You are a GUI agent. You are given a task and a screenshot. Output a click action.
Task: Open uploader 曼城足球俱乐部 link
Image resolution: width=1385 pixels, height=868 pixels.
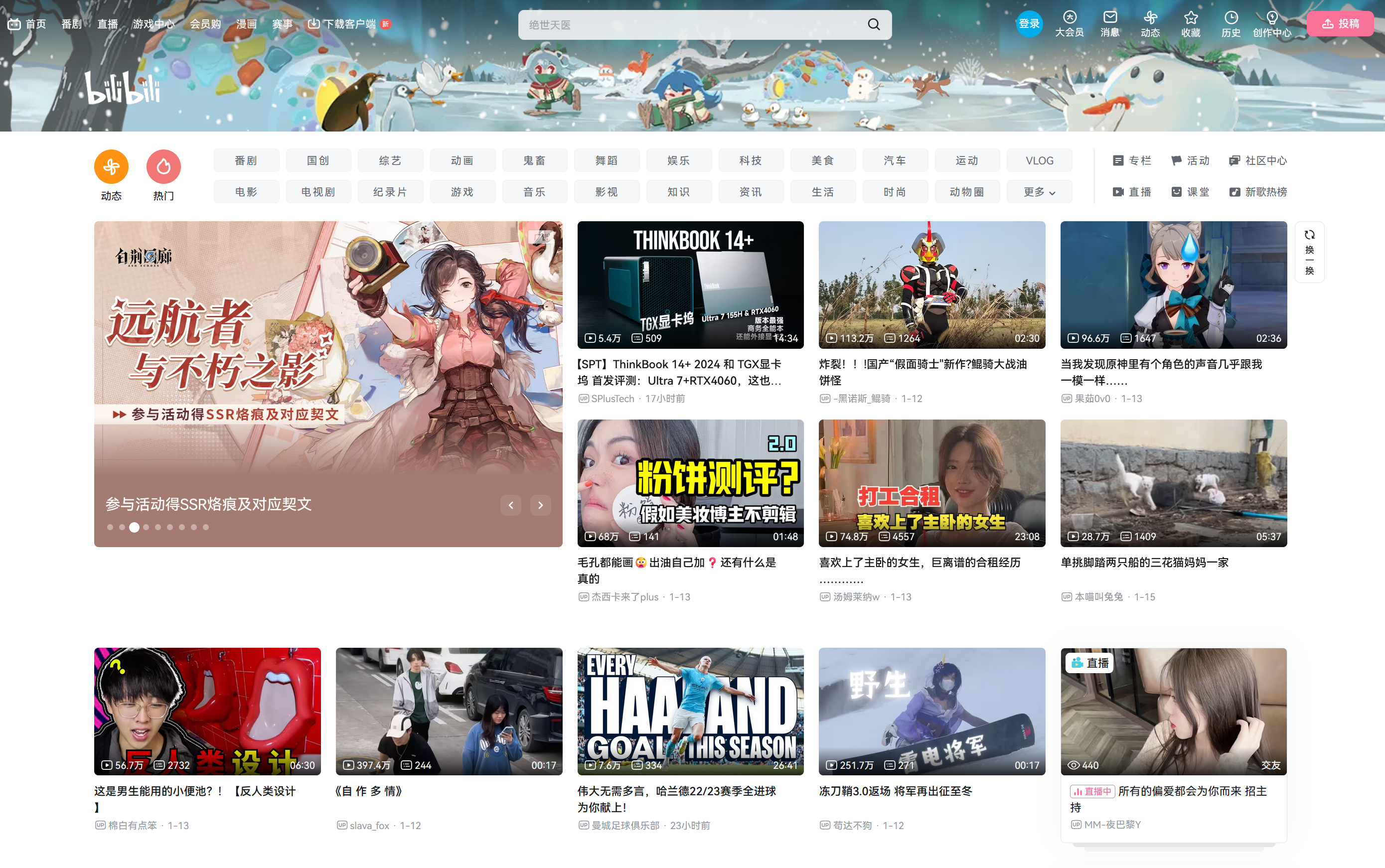pos(625,826)
